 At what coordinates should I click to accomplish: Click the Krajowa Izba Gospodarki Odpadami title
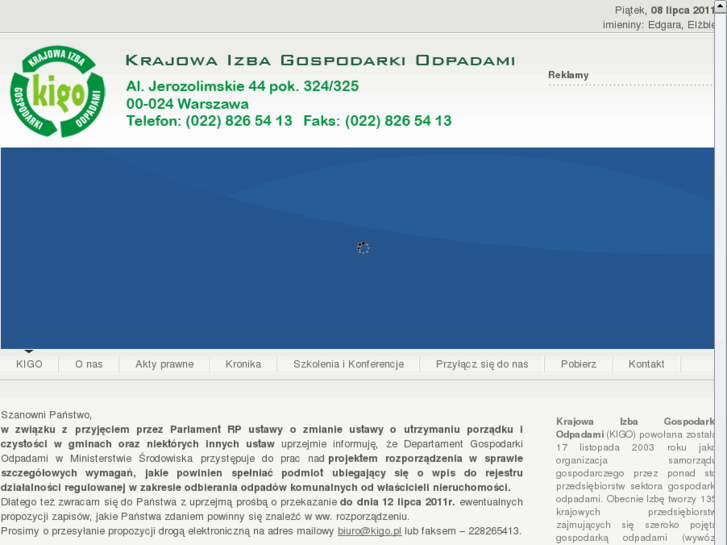(x=320, y=60)
